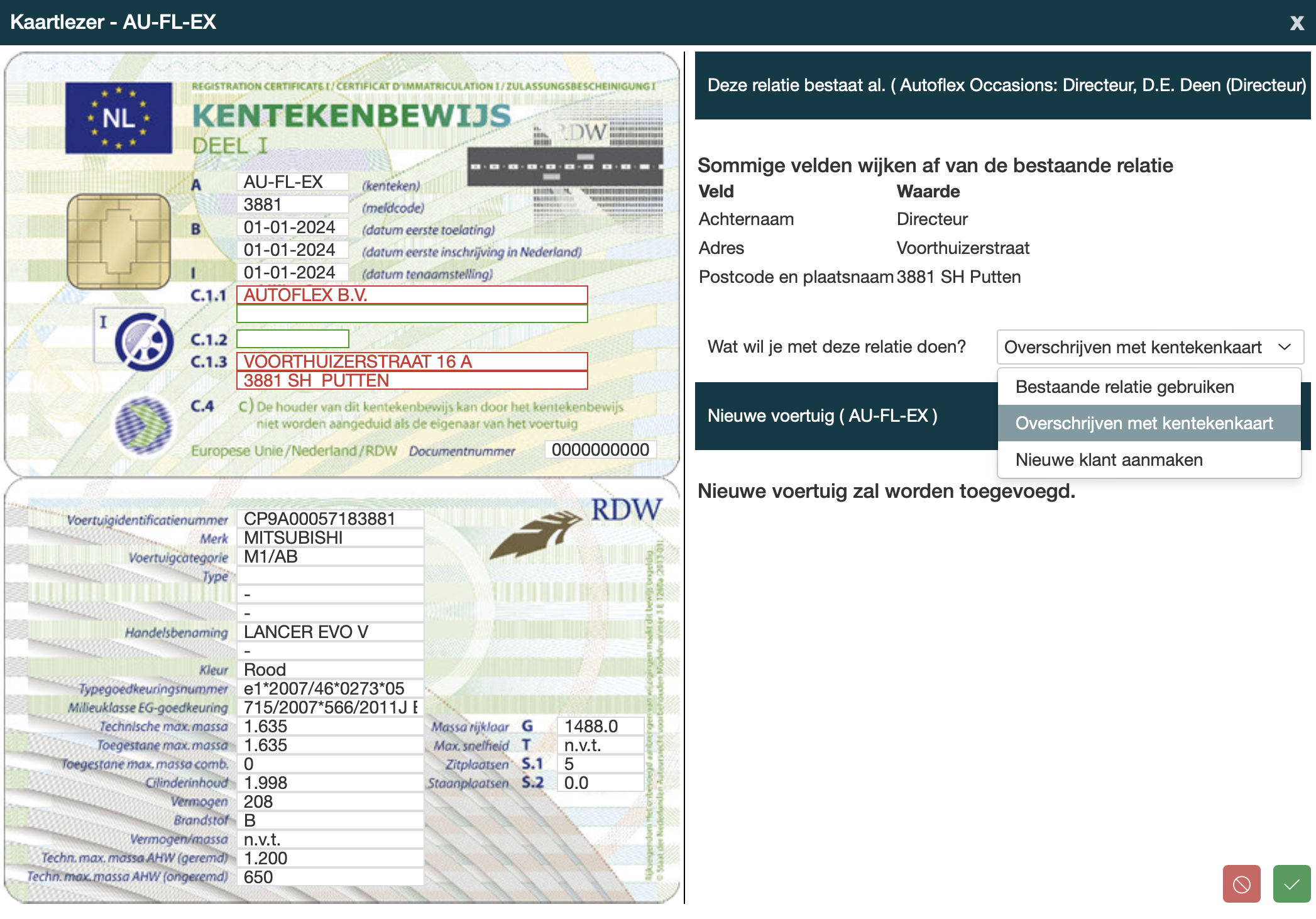Click the green checkmark confirm button

point(1291,884)
